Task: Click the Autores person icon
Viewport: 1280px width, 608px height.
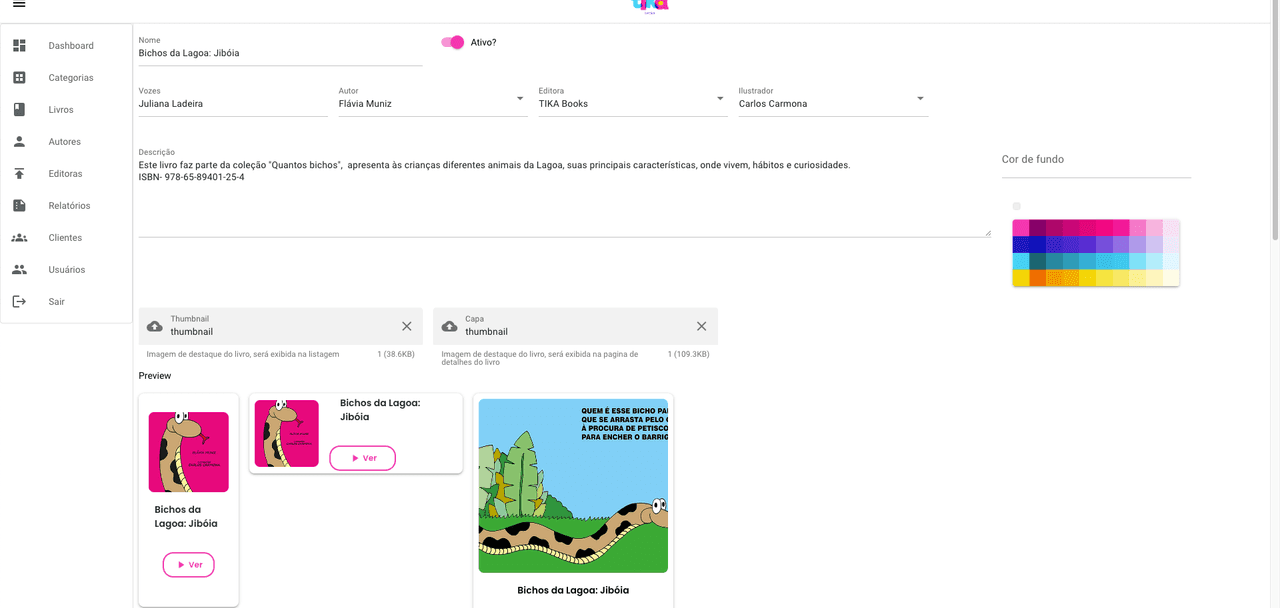Action: pyautogui.click(x=19, y=142)
